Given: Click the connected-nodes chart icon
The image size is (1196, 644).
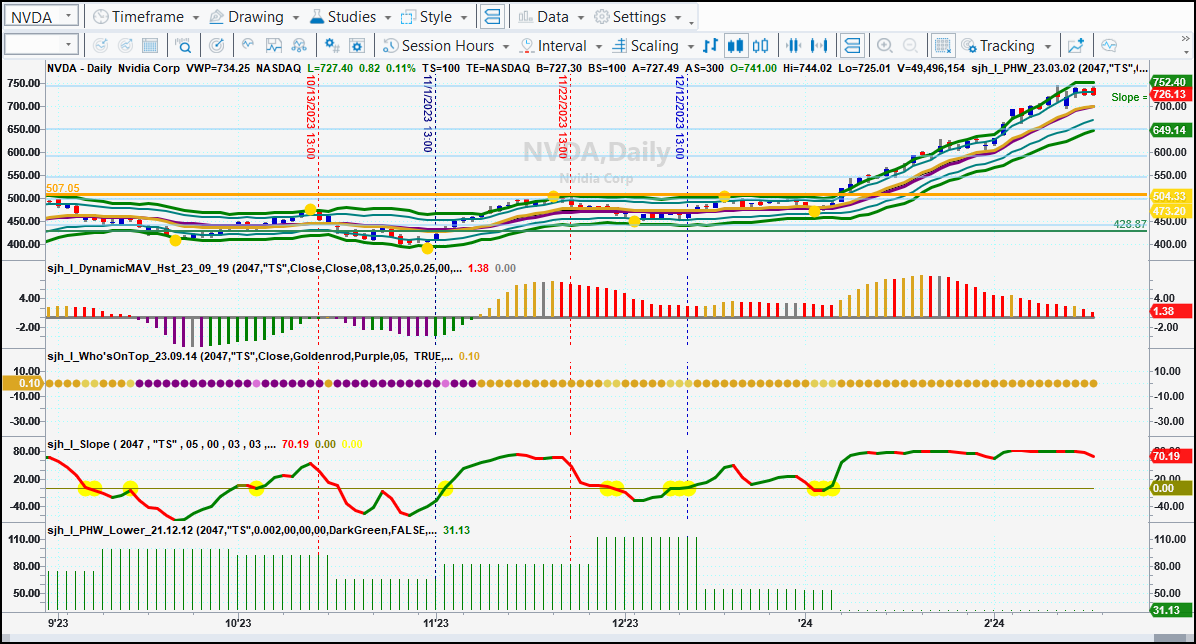Looking at the screenshot, I should (299, 46).
